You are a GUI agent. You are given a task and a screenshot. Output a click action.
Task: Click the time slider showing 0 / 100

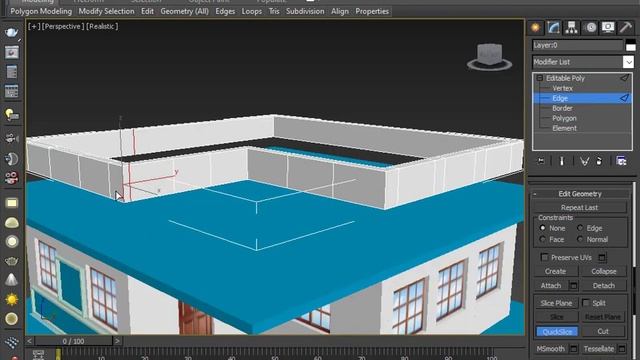(73, 341)
